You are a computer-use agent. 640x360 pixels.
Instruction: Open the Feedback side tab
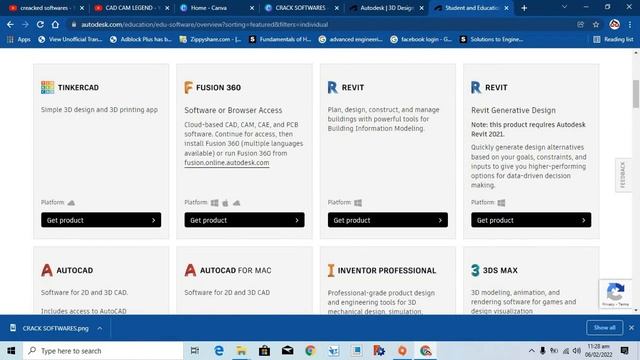point(623,175)
